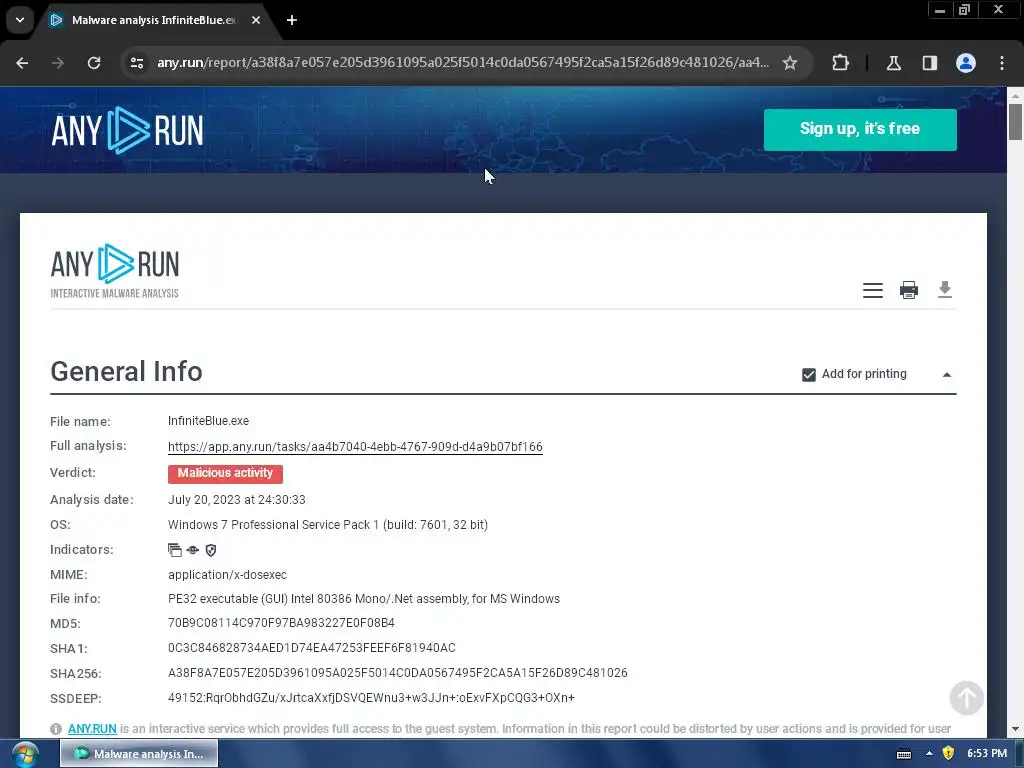Image resolution: width=1024 pixels, height=768 pixels.
Task: Click the security shield tray icon
Action: coord(948,754)
